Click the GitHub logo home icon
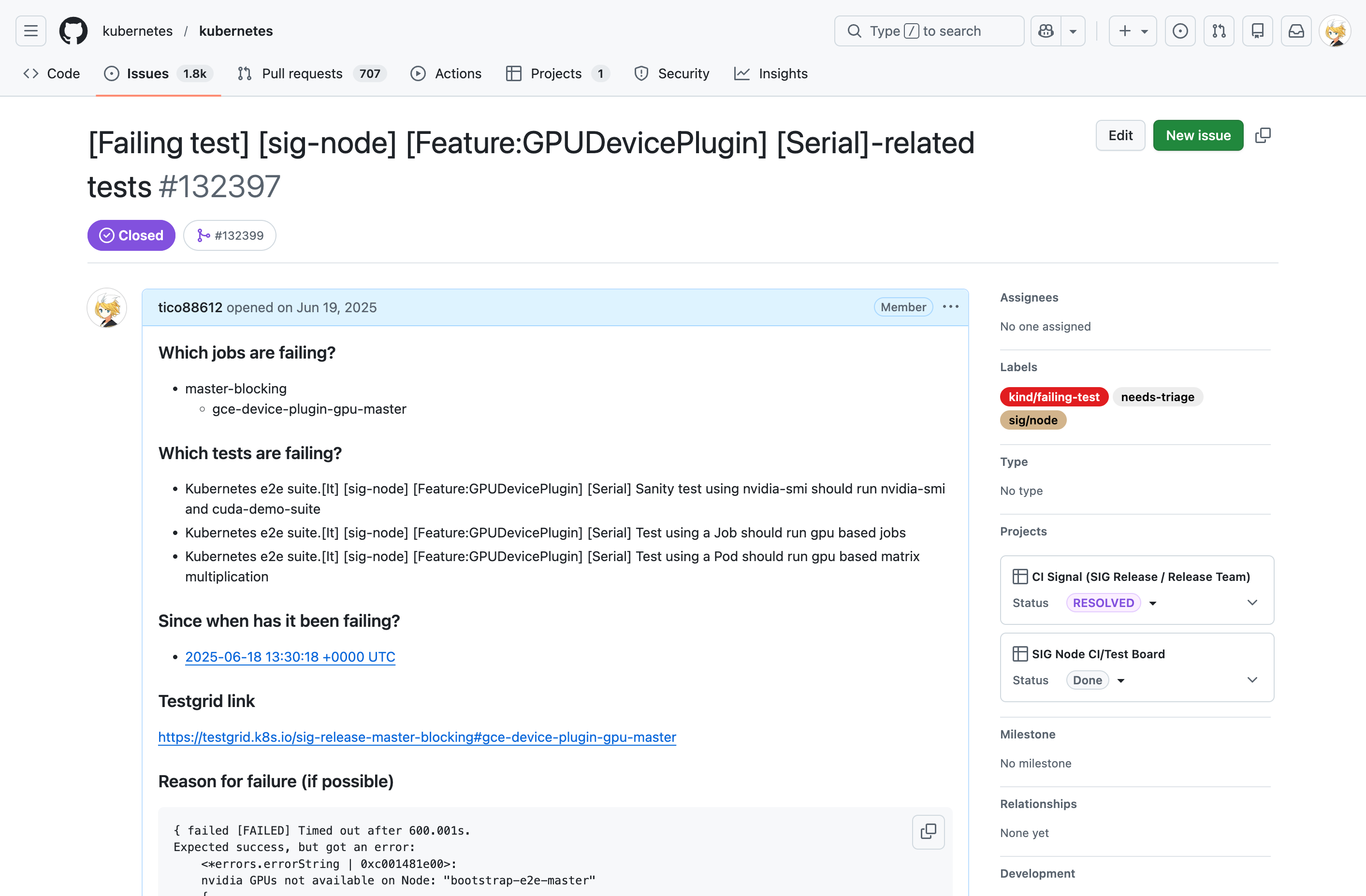Screen dimensions: 1366x896 click(73, 31)
